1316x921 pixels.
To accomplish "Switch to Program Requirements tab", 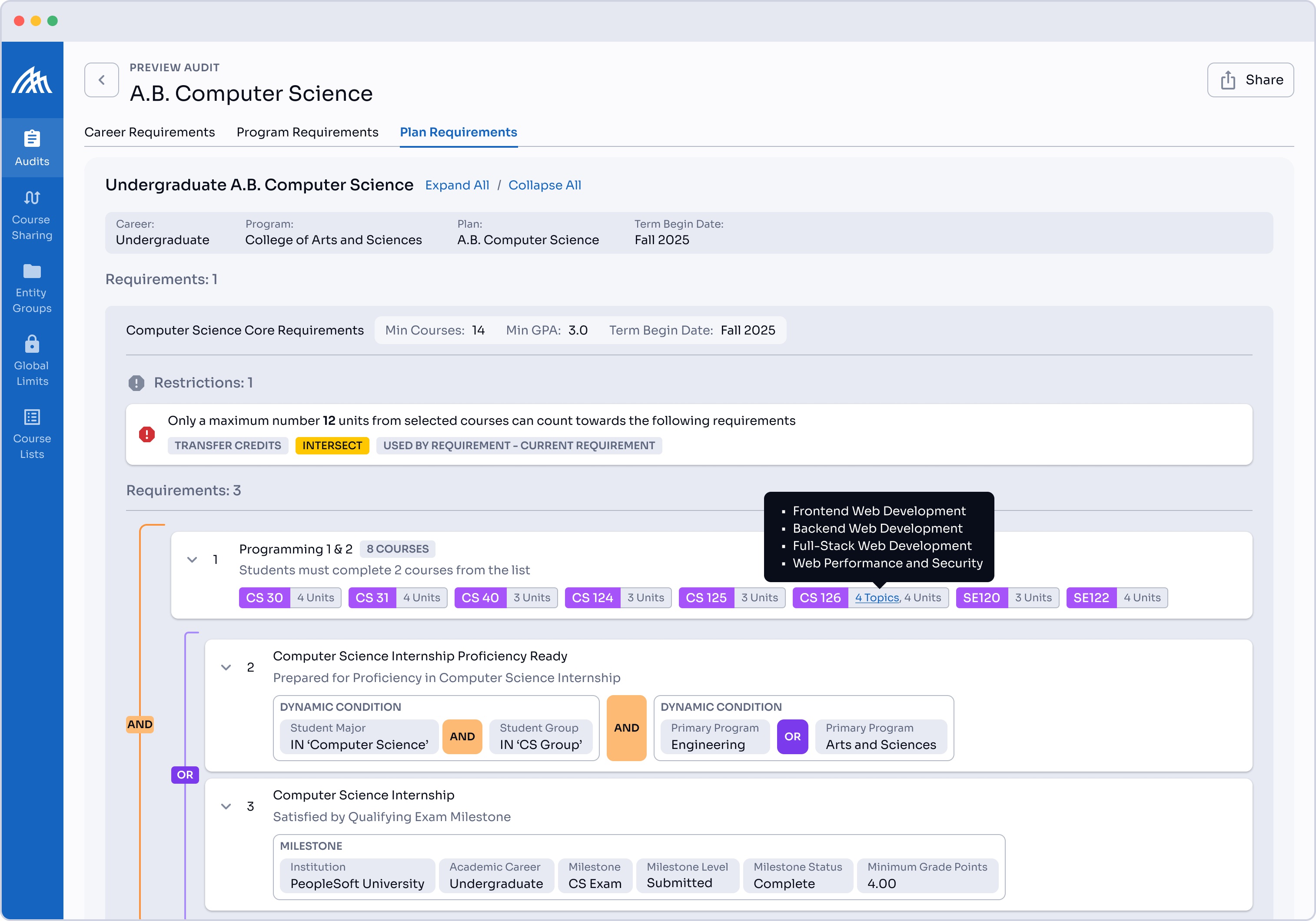I will (307, 133).
